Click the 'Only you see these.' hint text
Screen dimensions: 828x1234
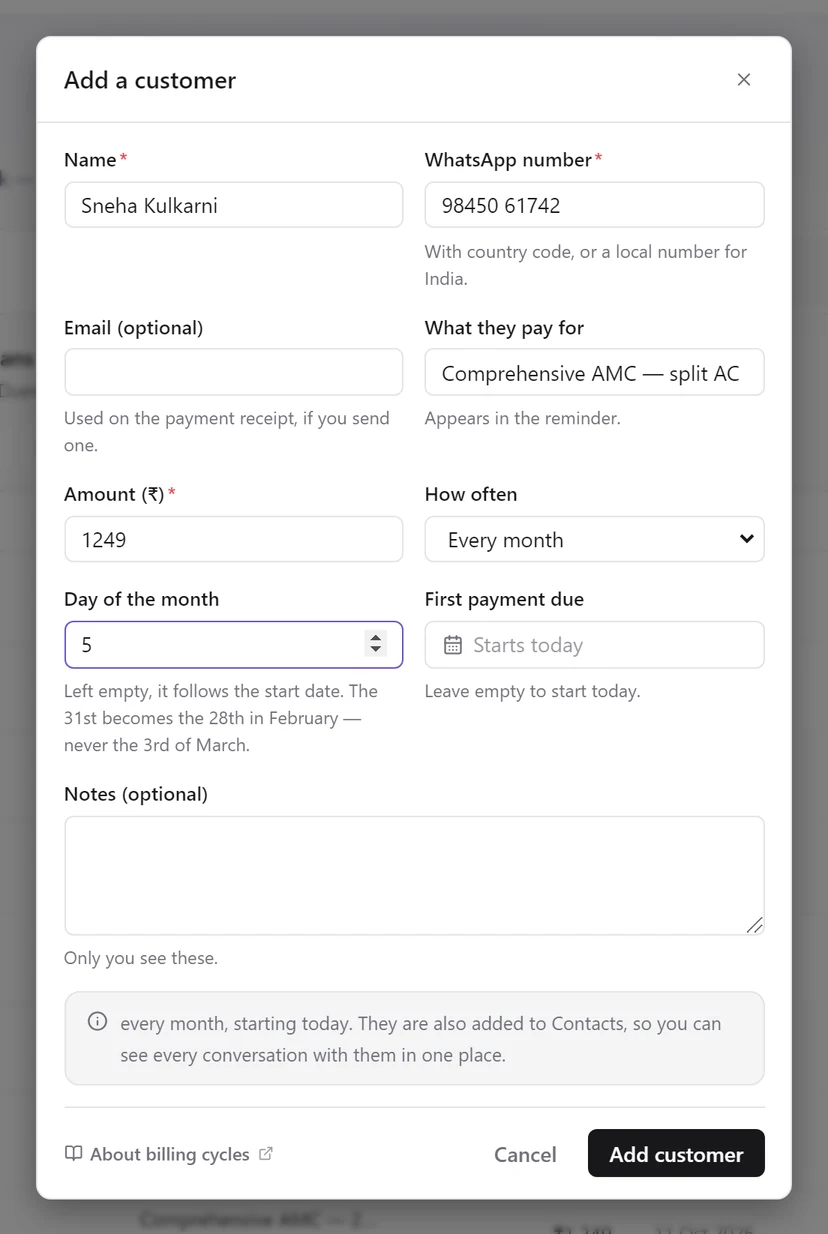click(x=141, y=958)
